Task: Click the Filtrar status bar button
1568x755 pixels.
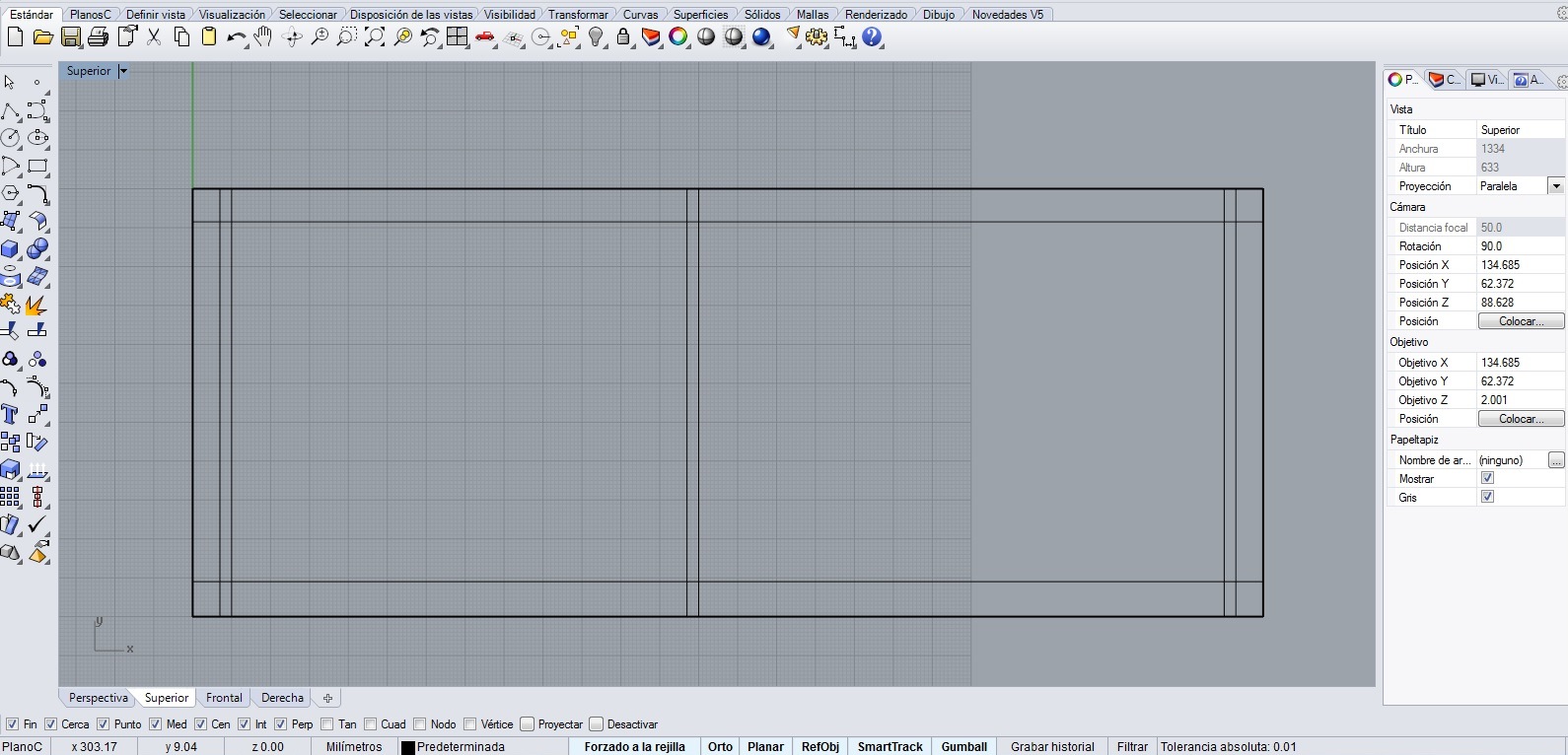Action: (1132, 747)
